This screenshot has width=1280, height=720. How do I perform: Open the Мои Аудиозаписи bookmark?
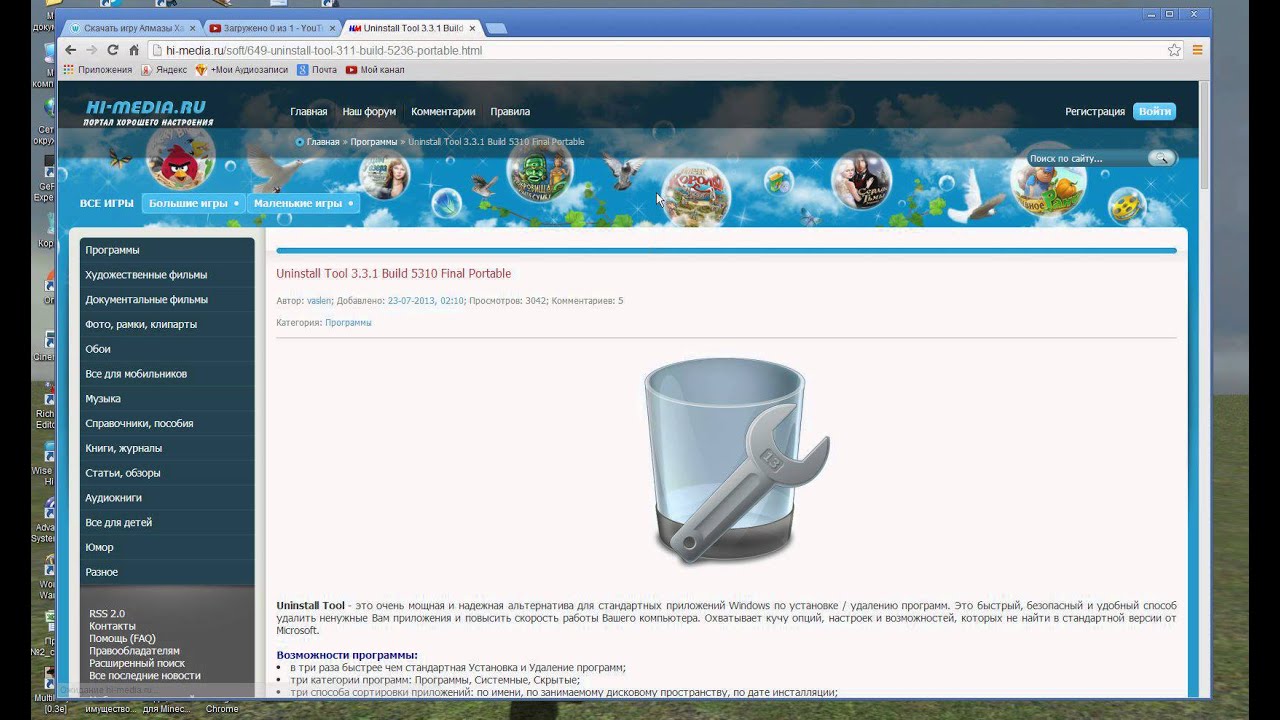[x=241, y=70]
